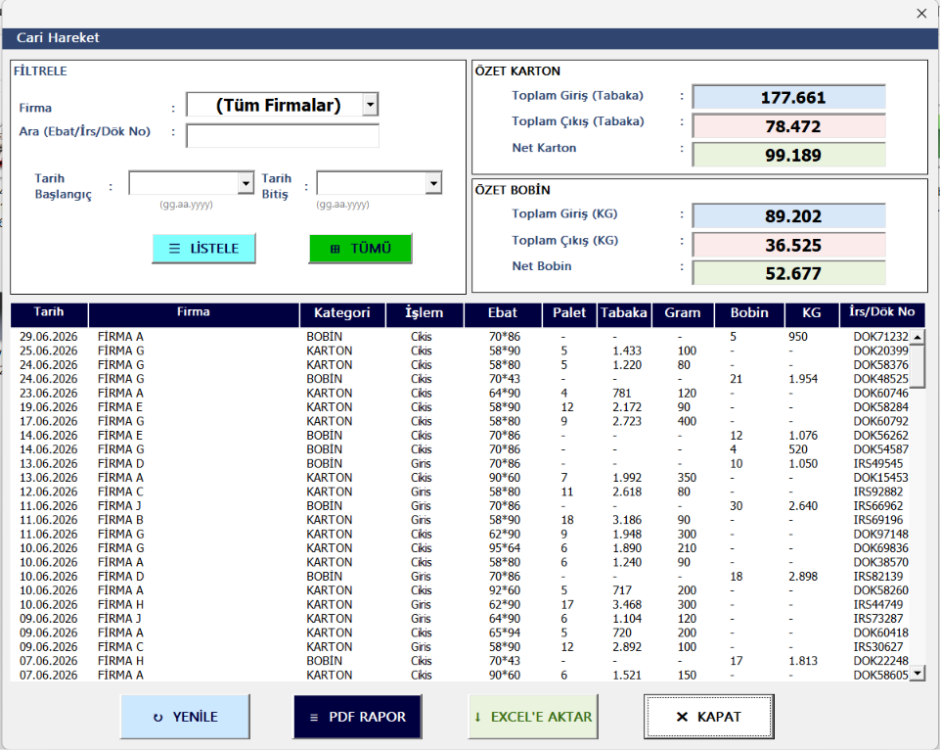940x750 pixels.
Task: Close the window with the X icon
Action: click(921, 13)
